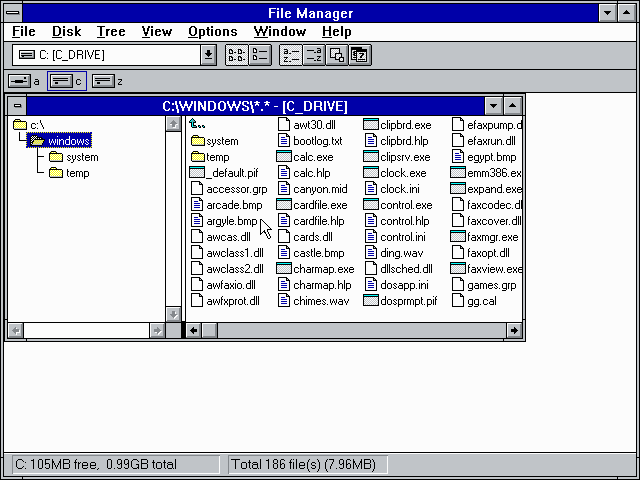
Task: Select dosapp.ini file
Action: click(397, 285)
